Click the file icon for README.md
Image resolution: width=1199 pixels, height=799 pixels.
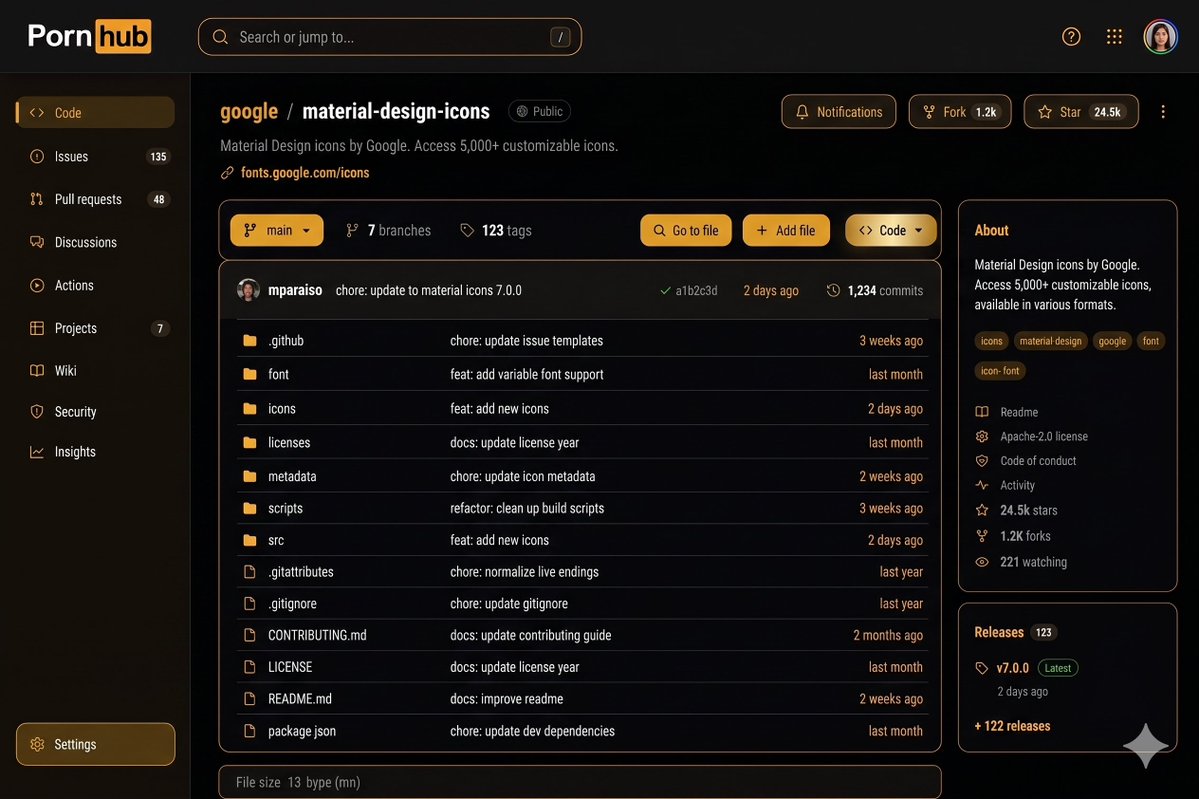pyautogui.click(x=249, y=698)
